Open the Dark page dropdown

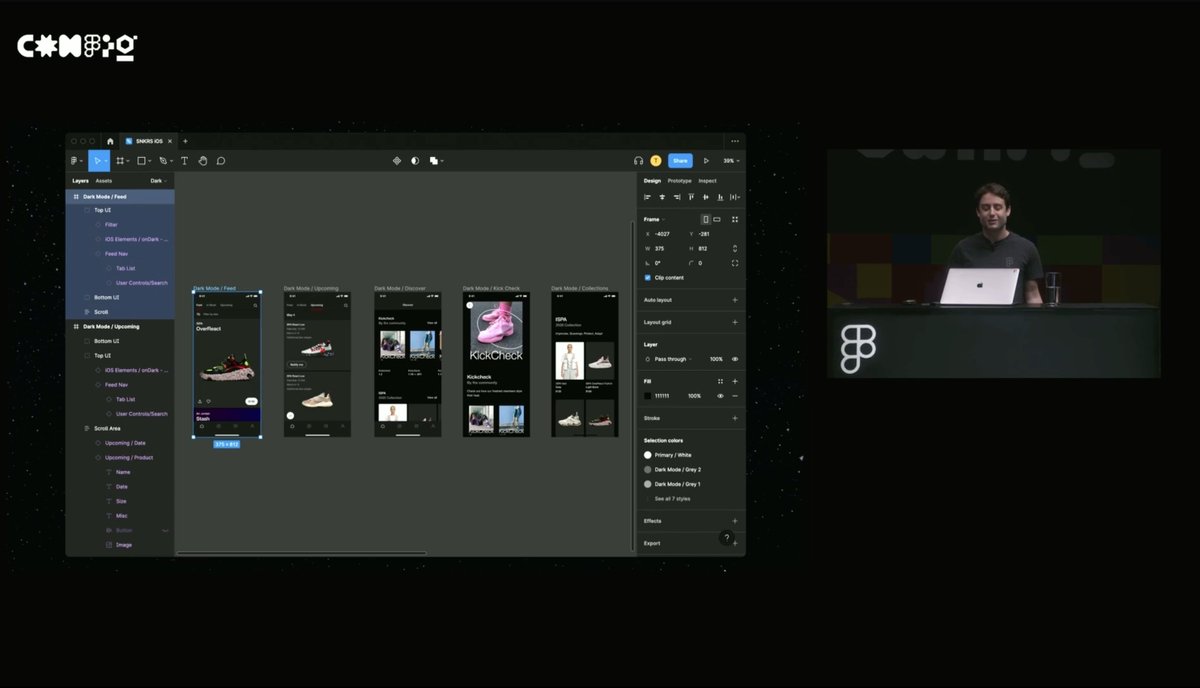[158, 181]
